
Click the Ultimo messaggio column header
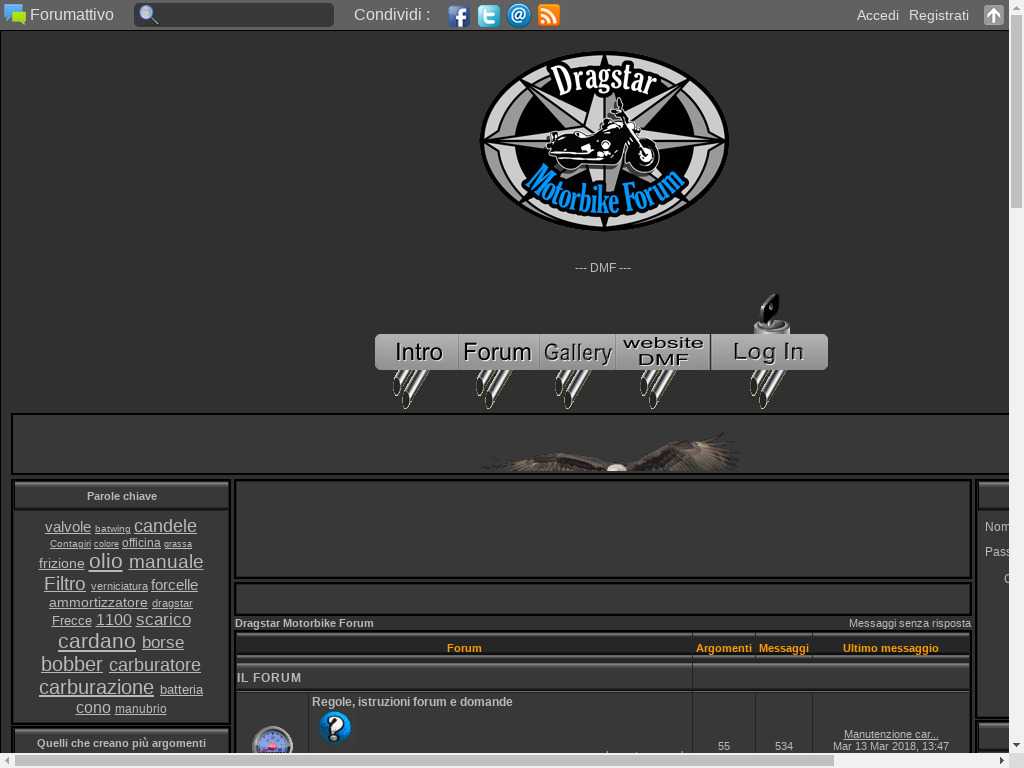click(891, 648)
